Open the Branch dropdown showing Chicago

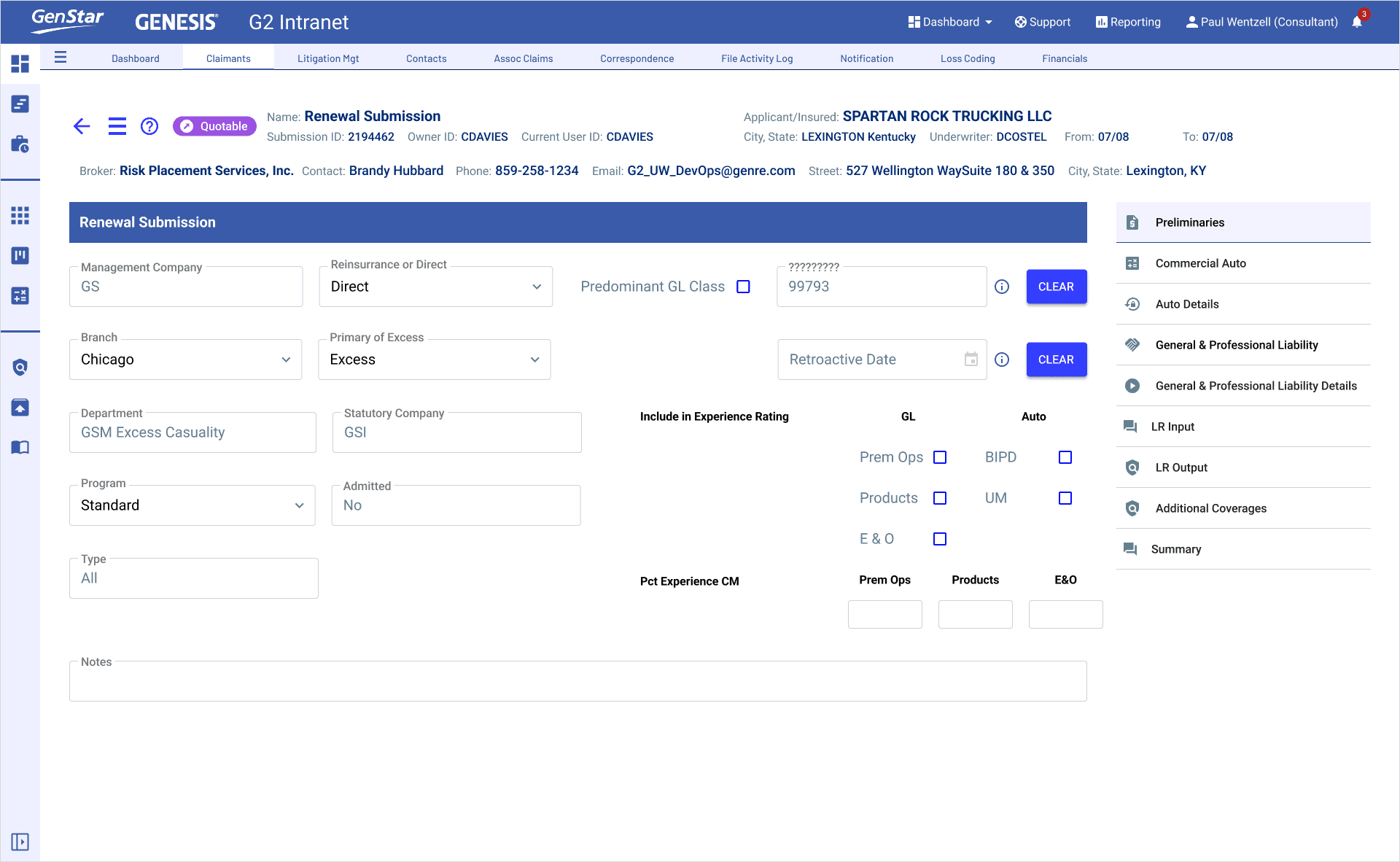click(x=186, y=360)
